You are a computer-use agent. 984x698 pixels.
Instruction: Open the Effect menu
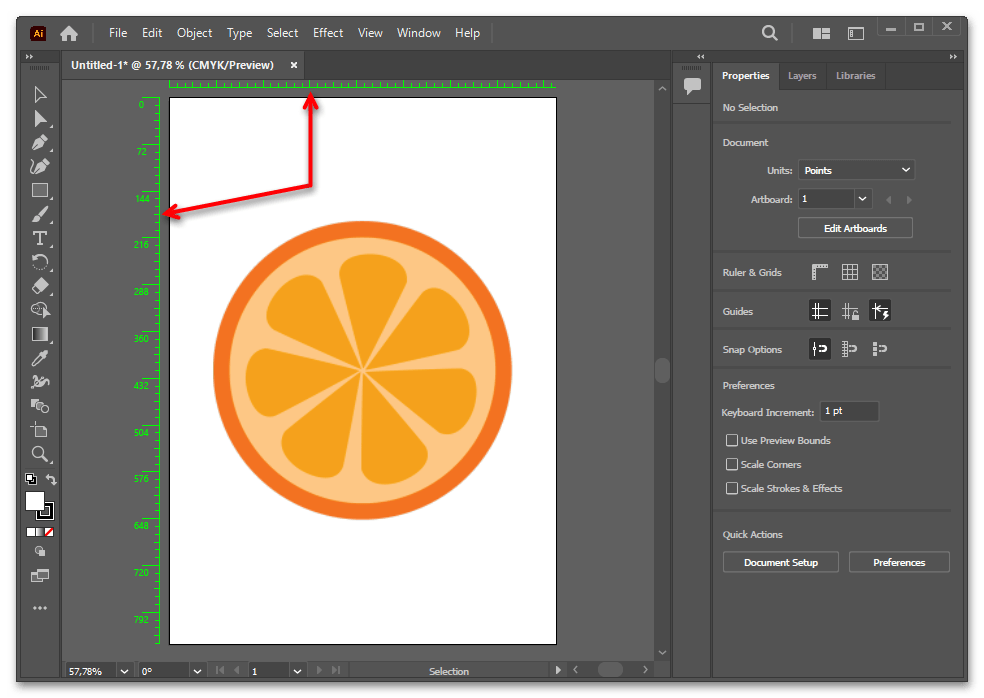coord(328,33)
